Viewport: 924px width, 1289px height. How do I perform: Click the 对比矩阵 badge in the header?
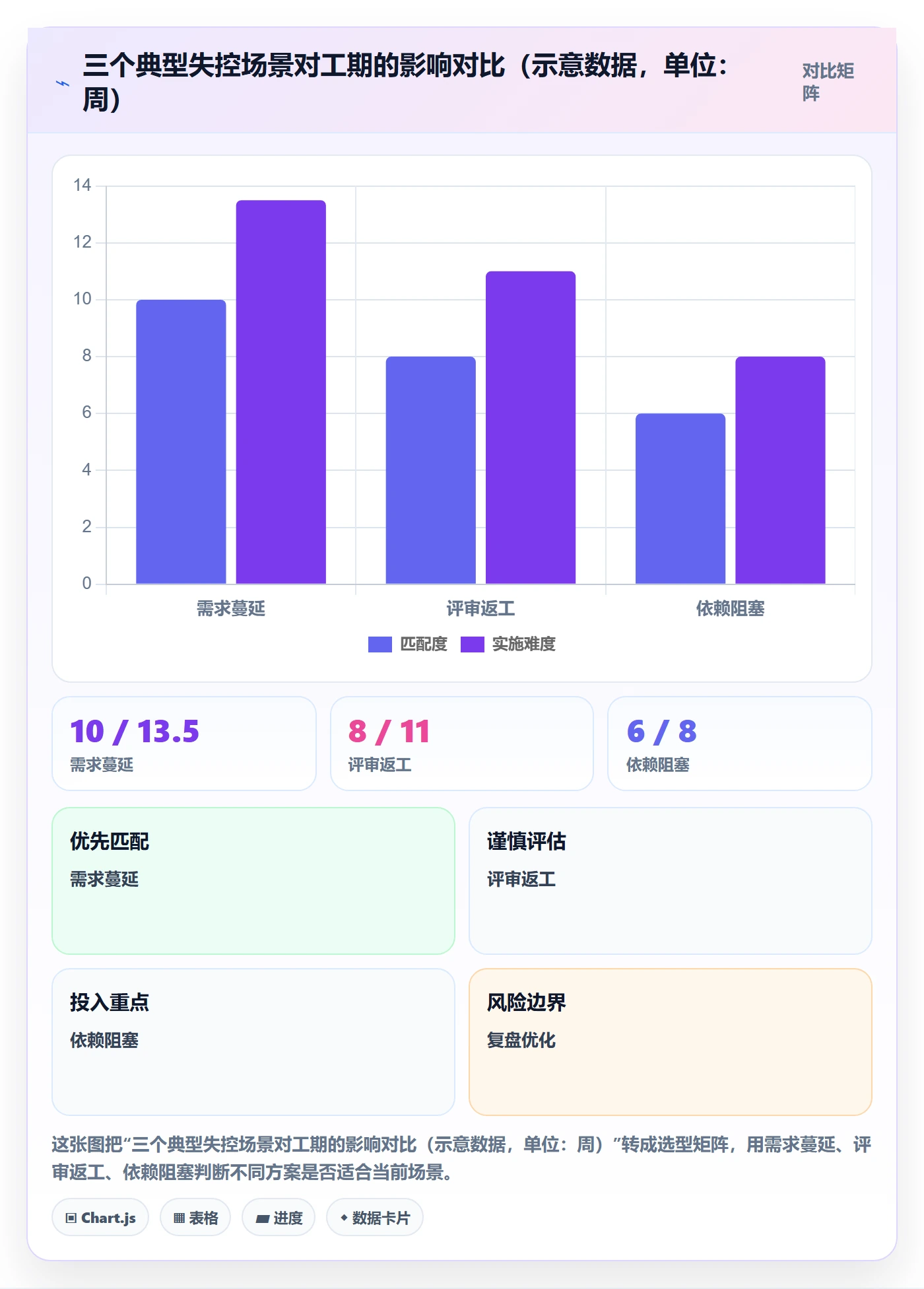tap(828, 82)
